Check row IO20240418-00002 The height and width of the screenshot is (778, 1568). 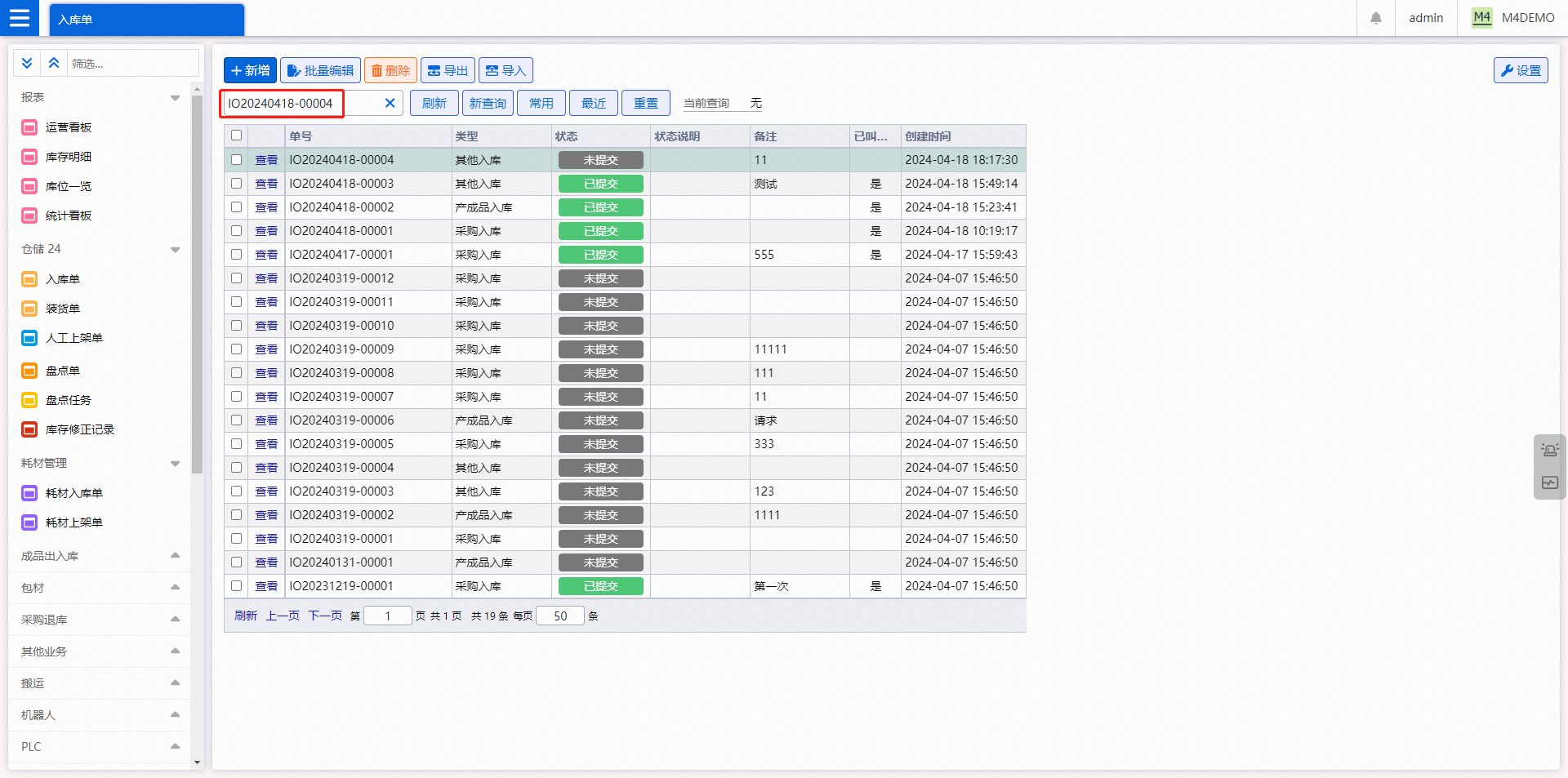236,207
